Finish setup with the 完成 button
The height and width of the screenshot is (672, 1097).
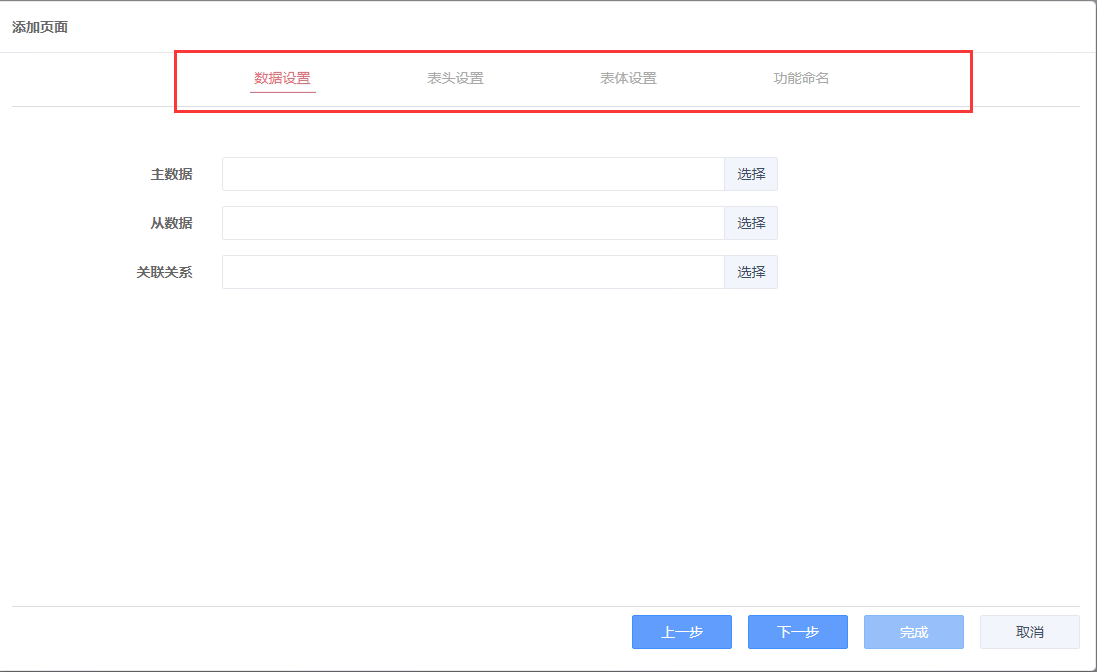[914, 632]
